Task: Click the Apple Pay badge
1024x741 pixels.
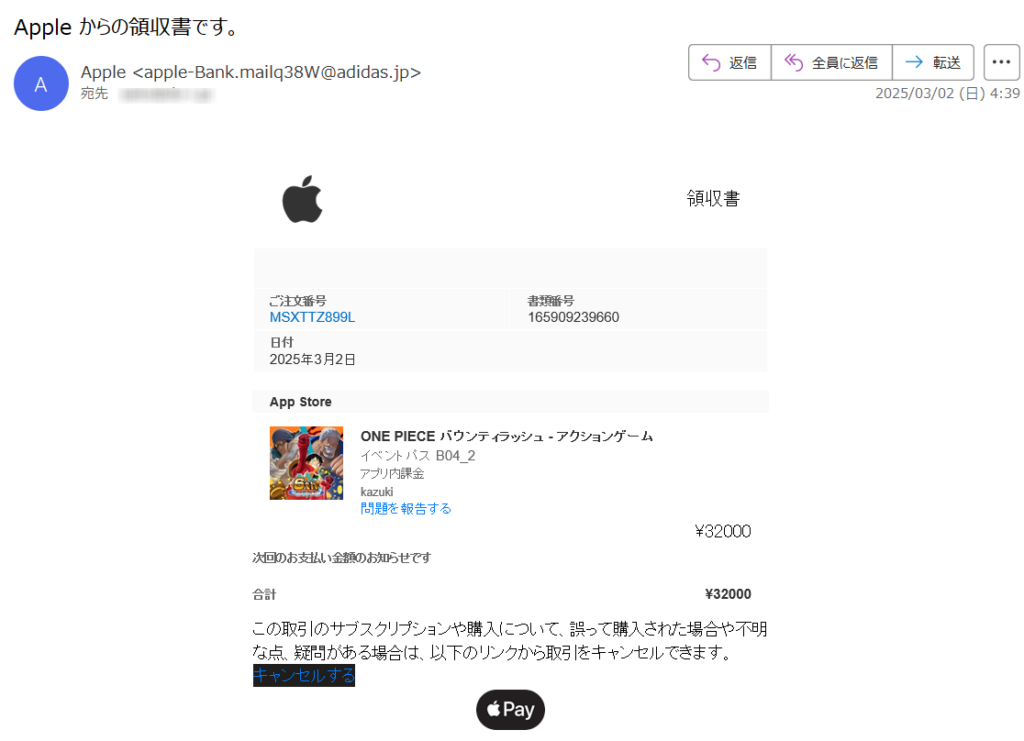Action: coord(510,710)
